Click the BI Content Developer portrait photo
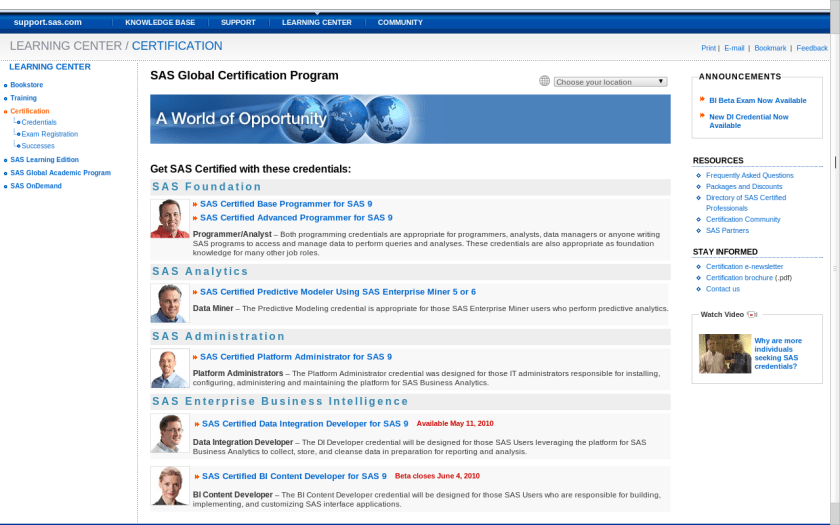840x525 pixels. click(169, 485)
